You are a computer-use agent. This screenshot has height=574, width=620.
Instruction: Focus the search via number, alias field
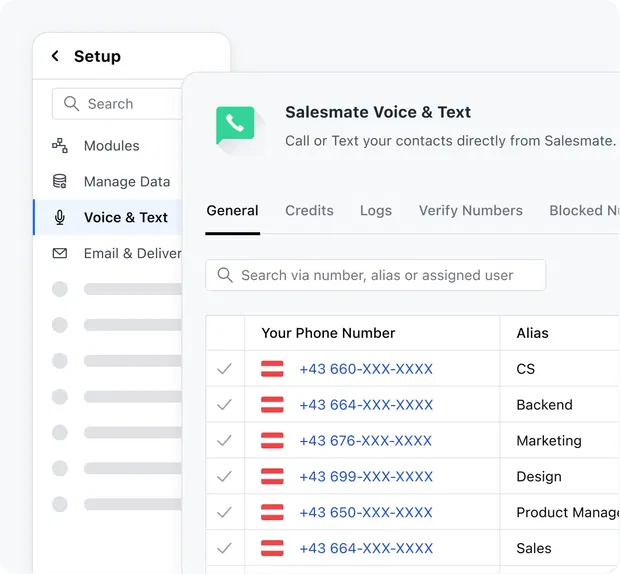(376, 275)
